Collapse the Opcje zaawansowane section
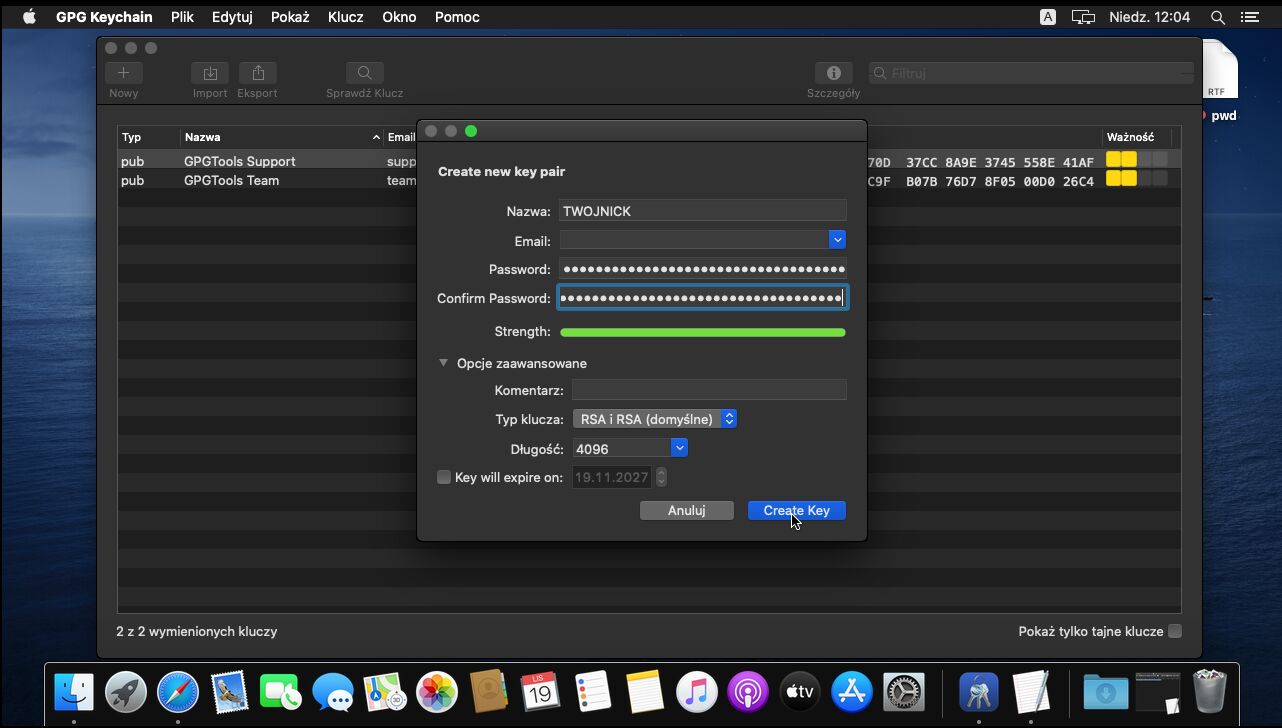1282x728 pixels. coord(444,363)
